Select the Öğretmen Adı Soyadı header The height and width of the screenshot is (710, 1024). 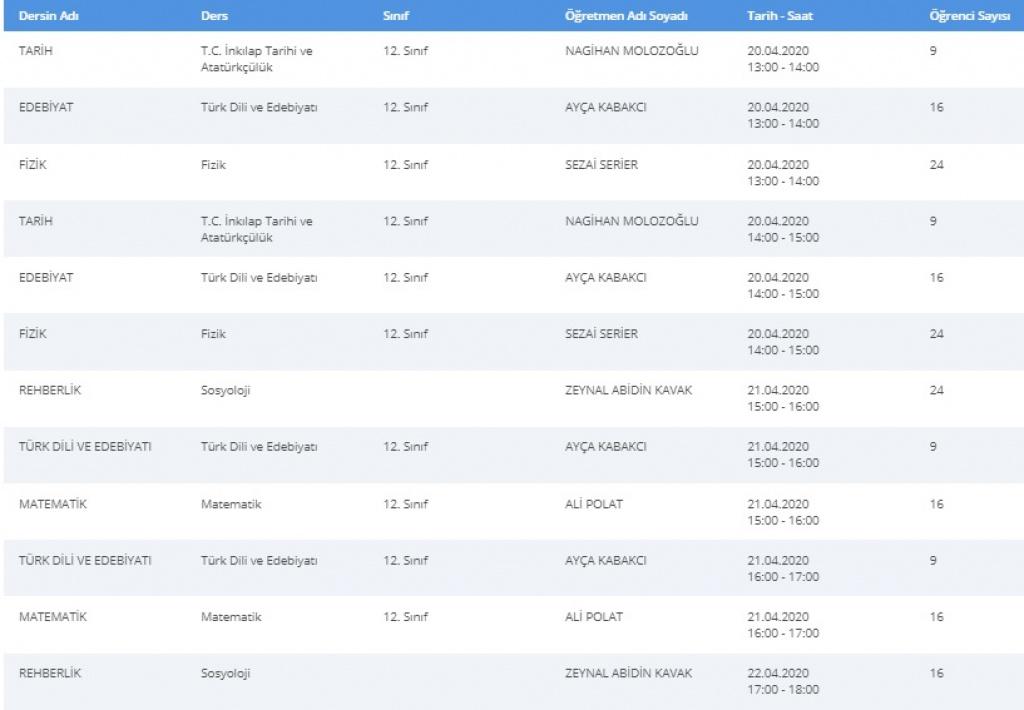(x=626, y=16)
